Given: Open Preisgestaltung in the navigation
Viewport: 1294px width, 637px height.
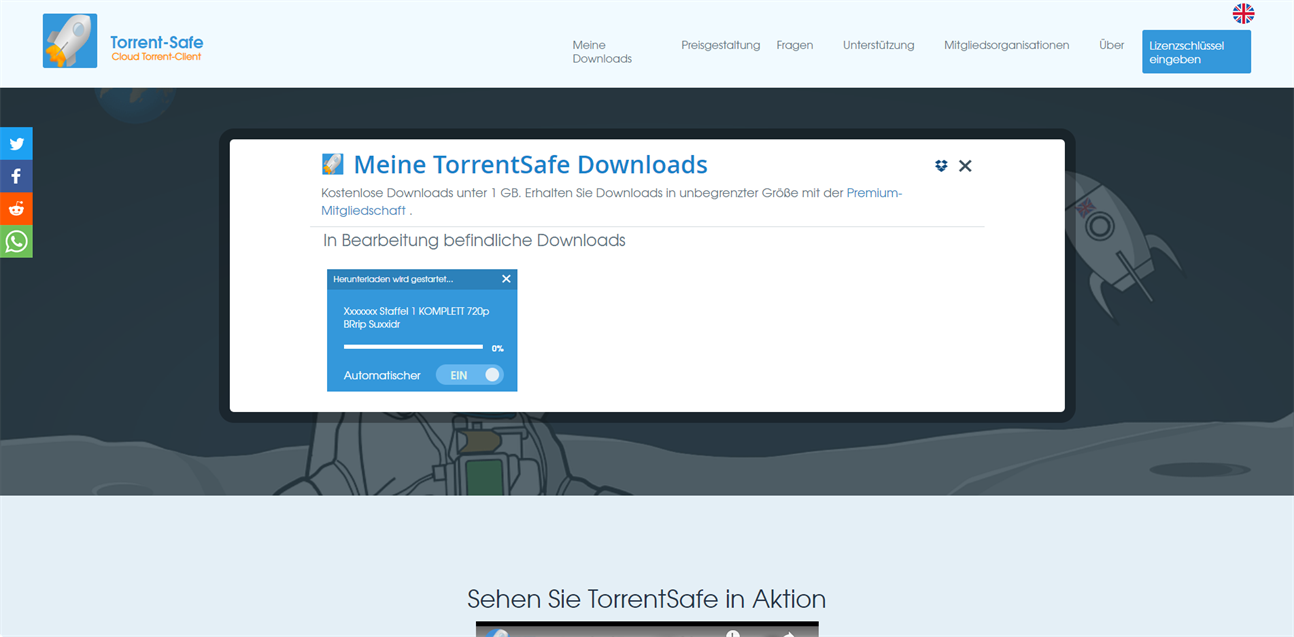Looking at the screenshot, I should (x=721, y=45).
